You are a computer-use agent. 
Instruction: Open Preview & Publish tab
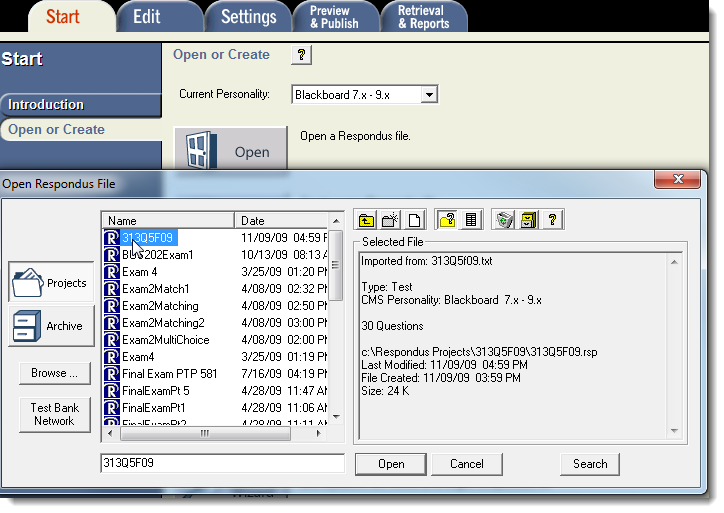[x=334, y=17]
